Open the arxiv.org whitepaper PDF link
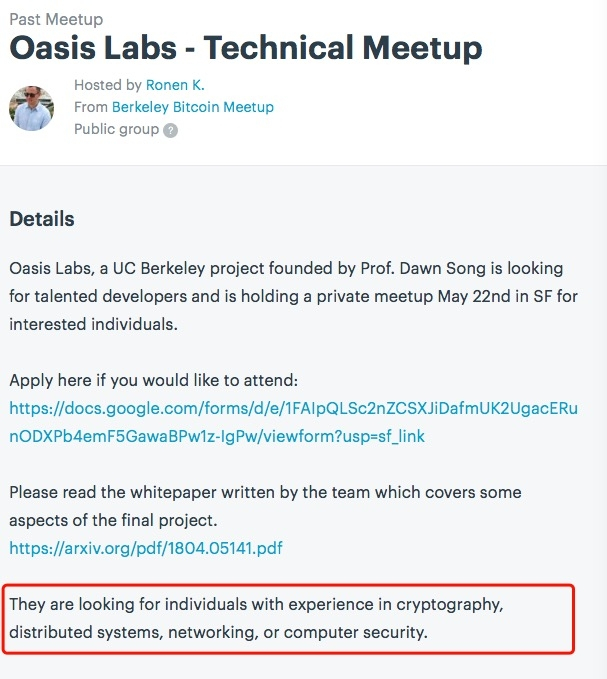Screen dimensions: 607x679 [146, 548]
